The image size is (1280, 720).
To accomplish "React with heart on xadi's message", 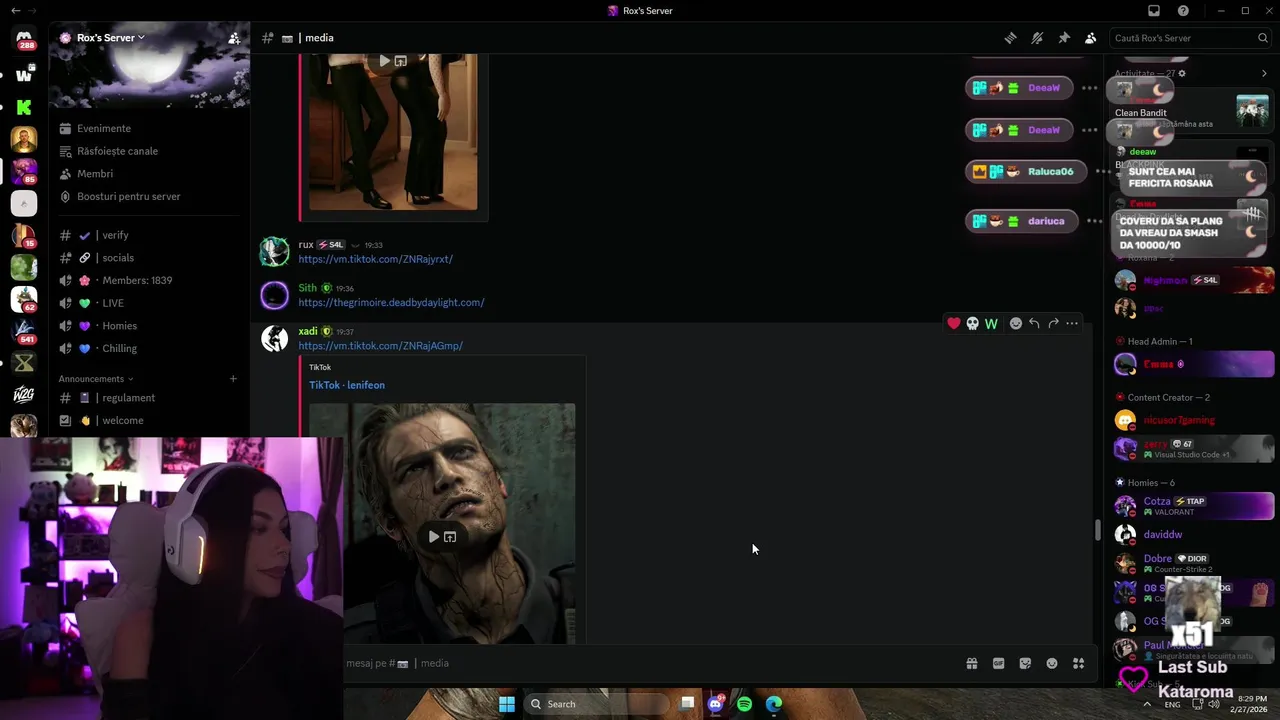I will point(954,323).
